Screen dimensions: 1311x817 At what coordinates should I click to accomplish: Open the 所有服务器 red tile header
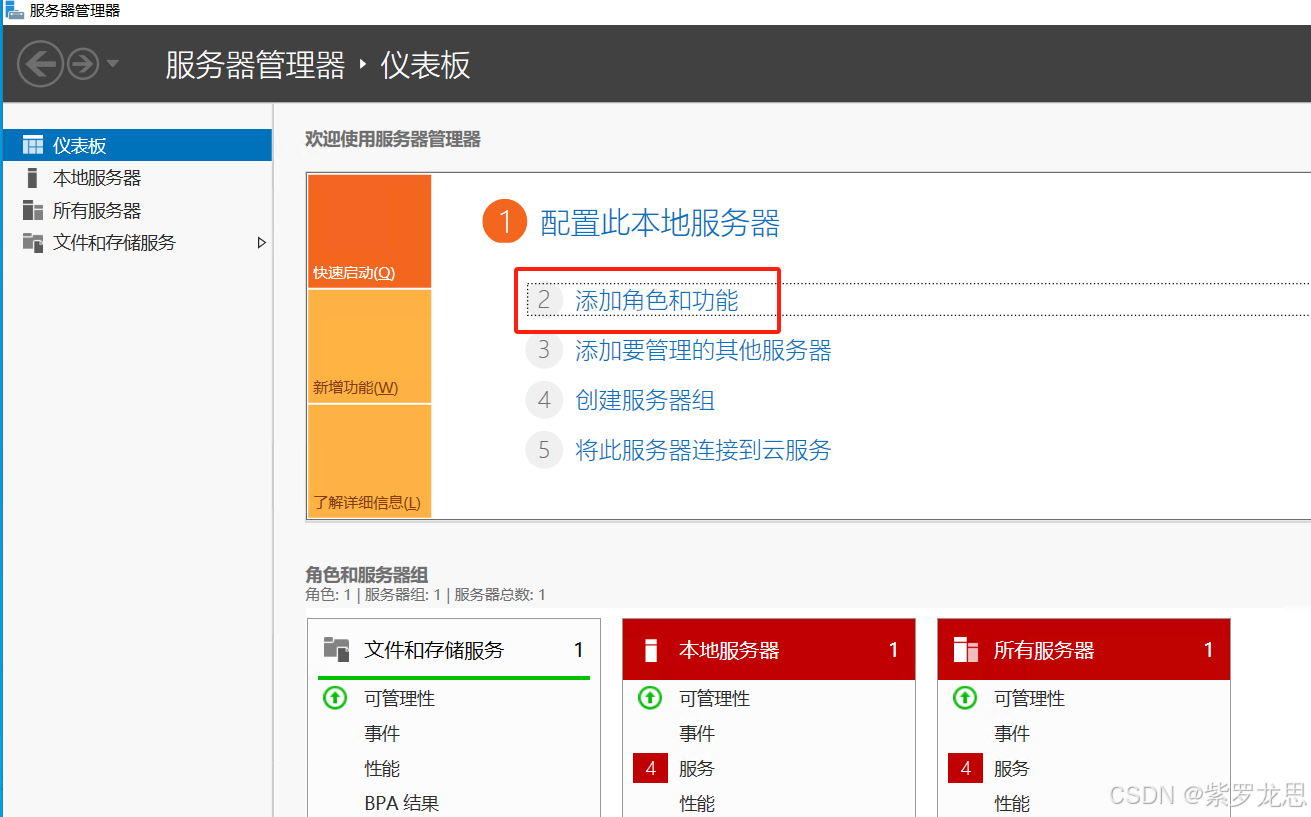tap(1084, 650)
